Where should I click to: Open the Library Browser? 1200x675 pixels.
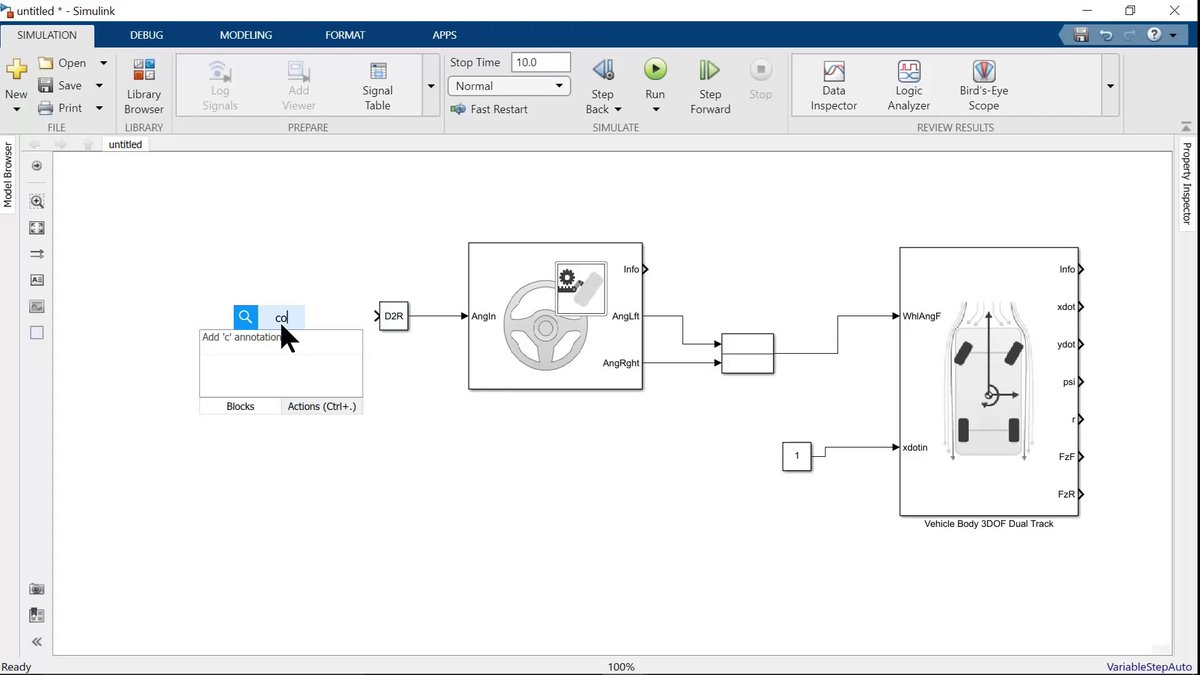(x=144, y=86)
